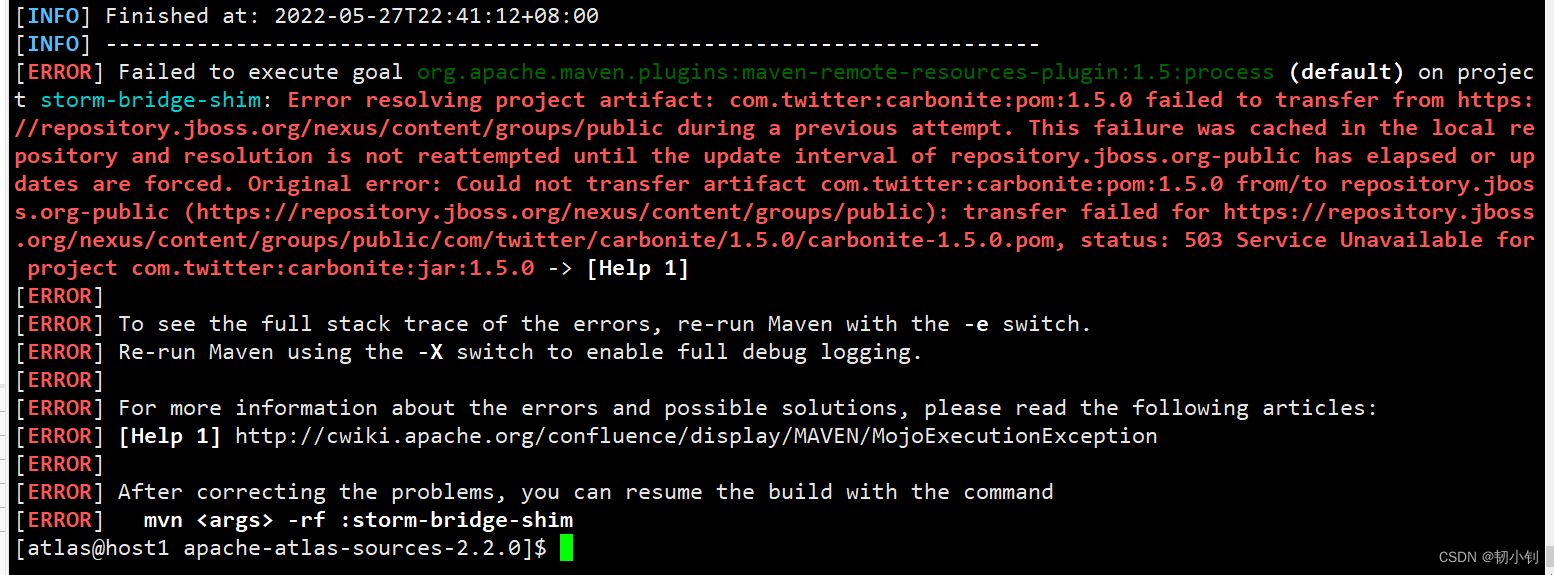The height and width of the screenshot is (575, 1554).
Task: Click [Help 1] after the arrow
Action: pos(637,268)
